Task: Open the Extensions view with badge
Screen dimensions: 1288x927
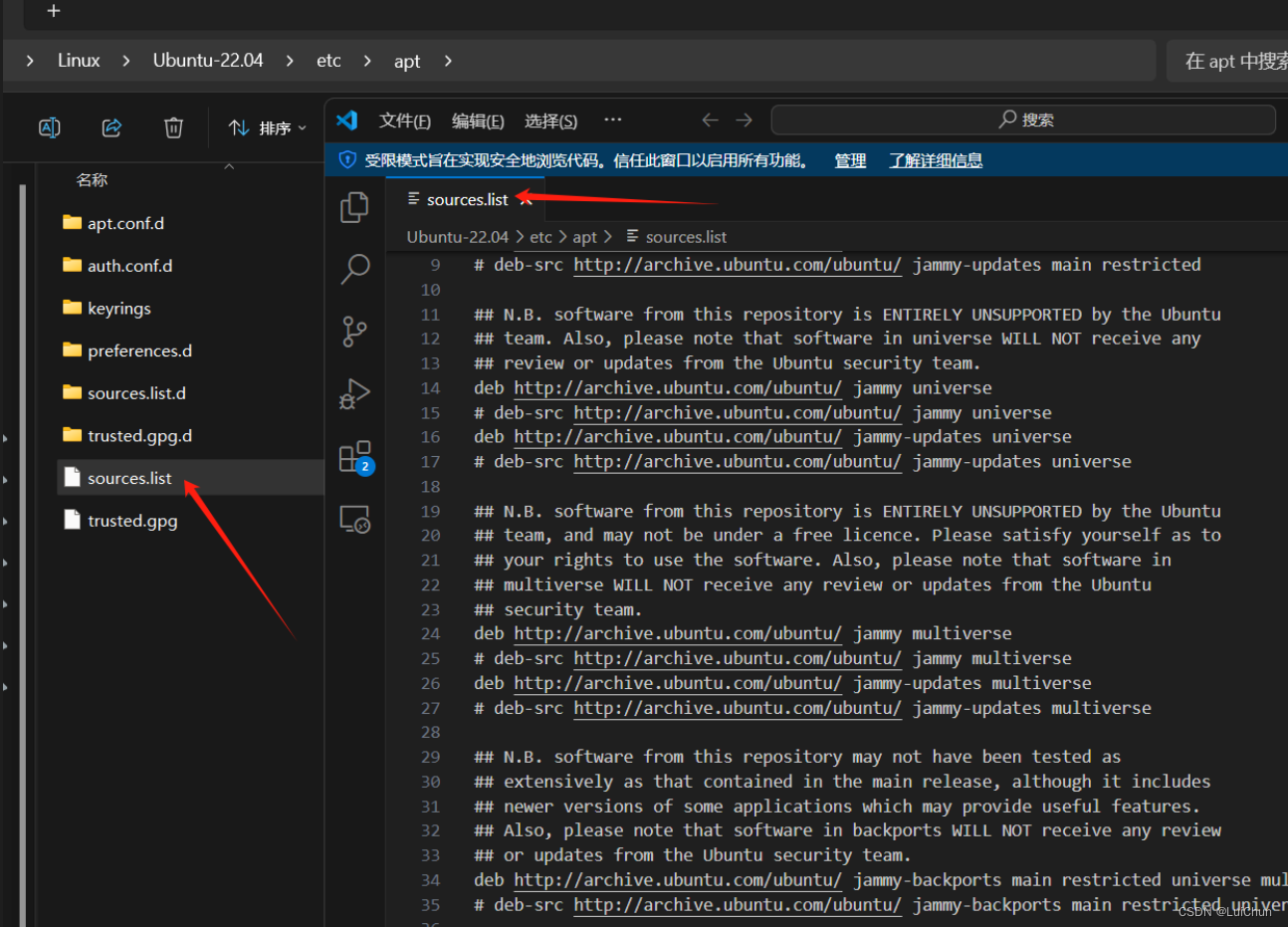Action: pos(355,458)
